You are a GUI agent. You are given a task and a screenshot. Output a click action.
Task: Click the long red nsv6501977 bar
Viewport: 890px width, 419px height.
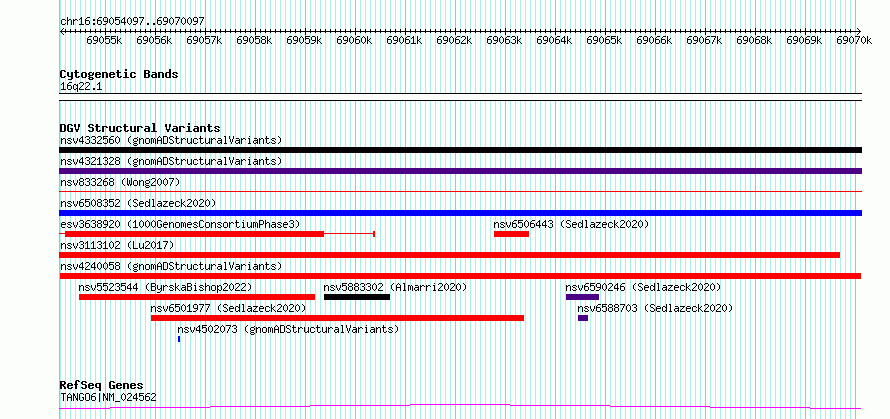point(337,318)
